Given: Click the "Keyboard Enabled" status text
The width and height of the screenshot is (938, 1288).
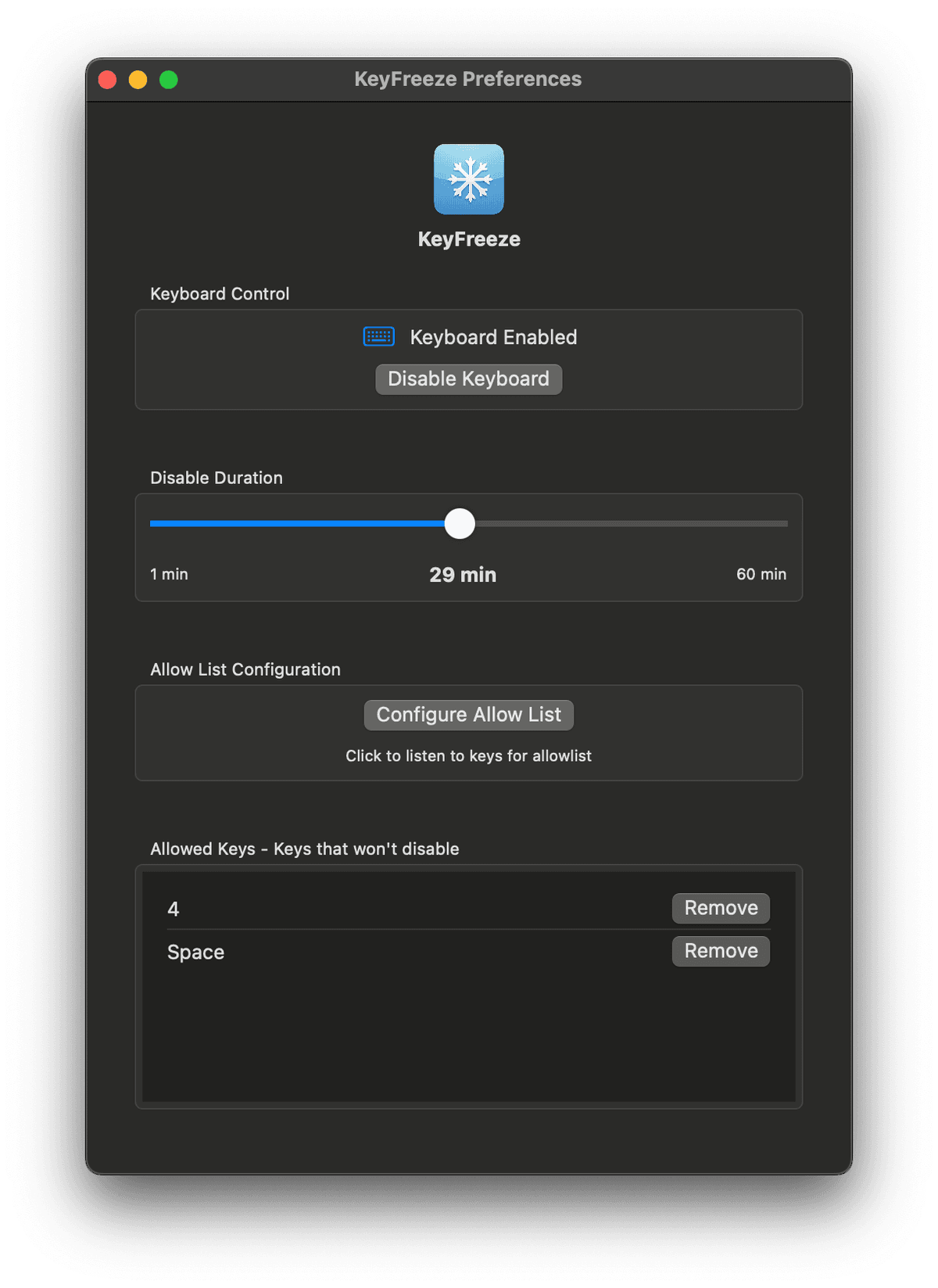Looking at the screenshot, I should 494,337.
